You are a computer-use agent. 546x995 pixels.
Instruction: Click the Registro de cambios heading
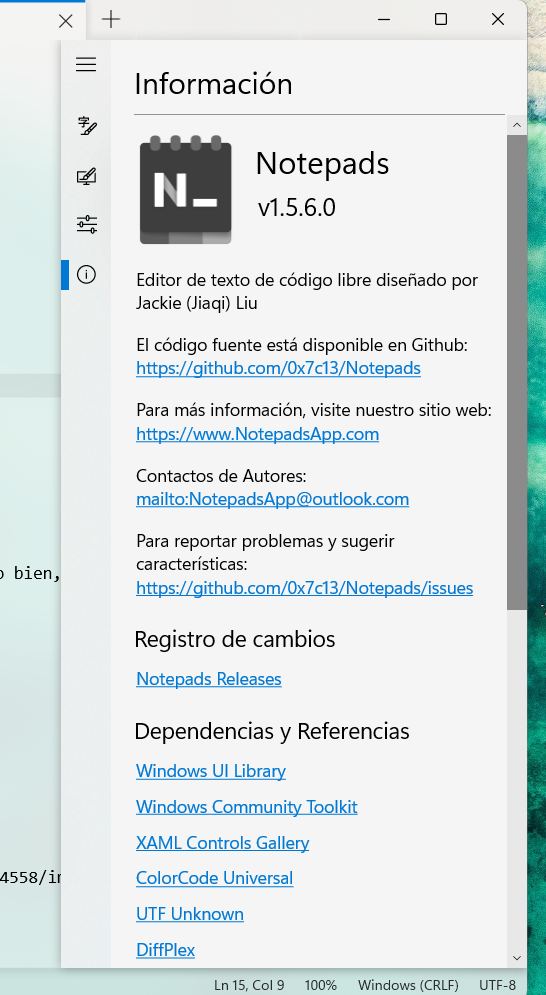point(235,639)
